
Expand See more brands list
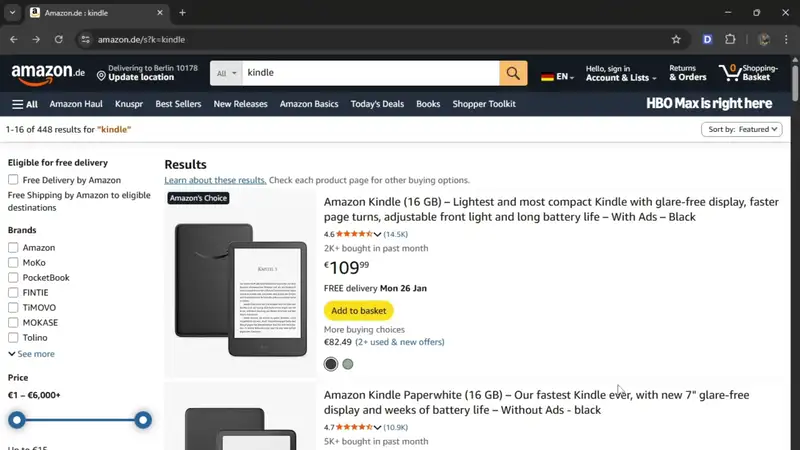pyautogui.click(x=32, y=354)
